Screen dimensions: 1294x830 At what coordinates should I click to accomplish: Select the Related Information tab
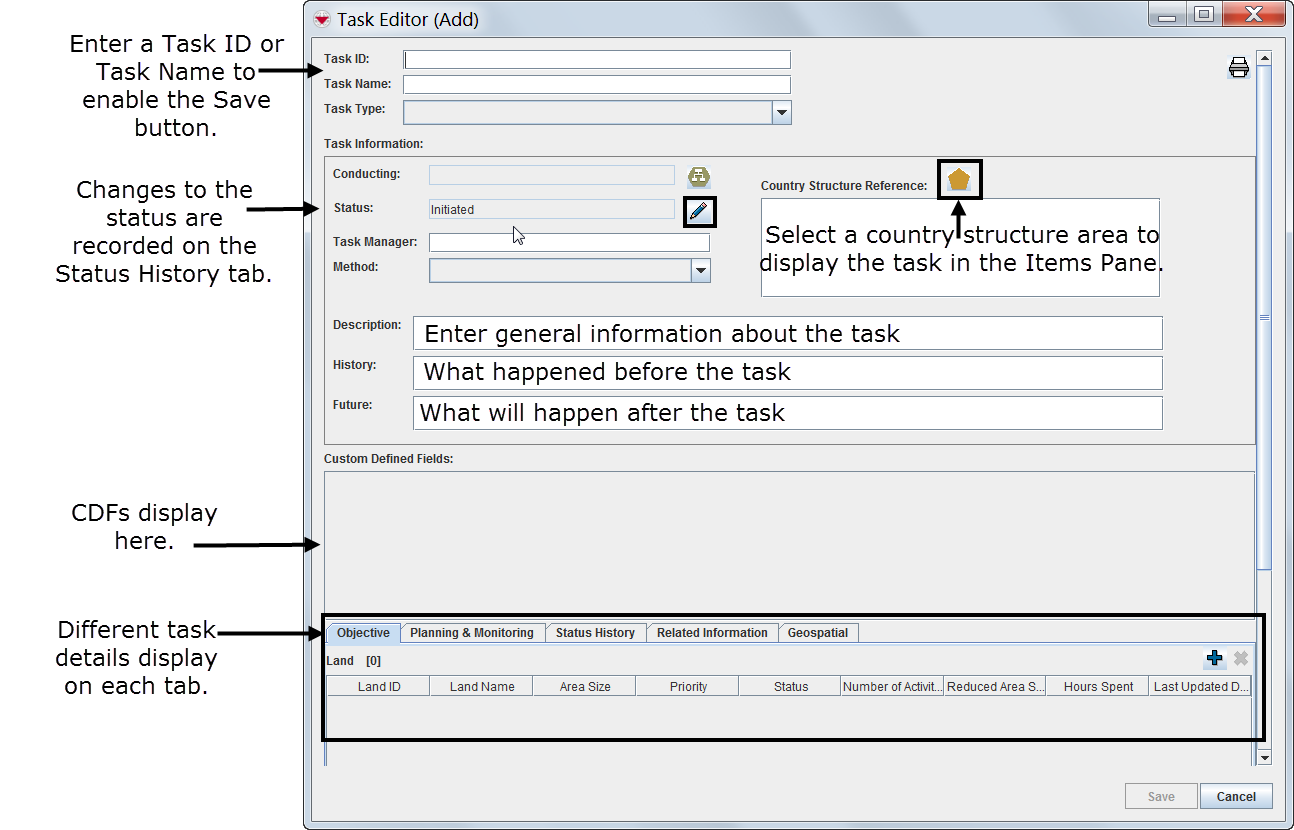(x=712, y=633)
